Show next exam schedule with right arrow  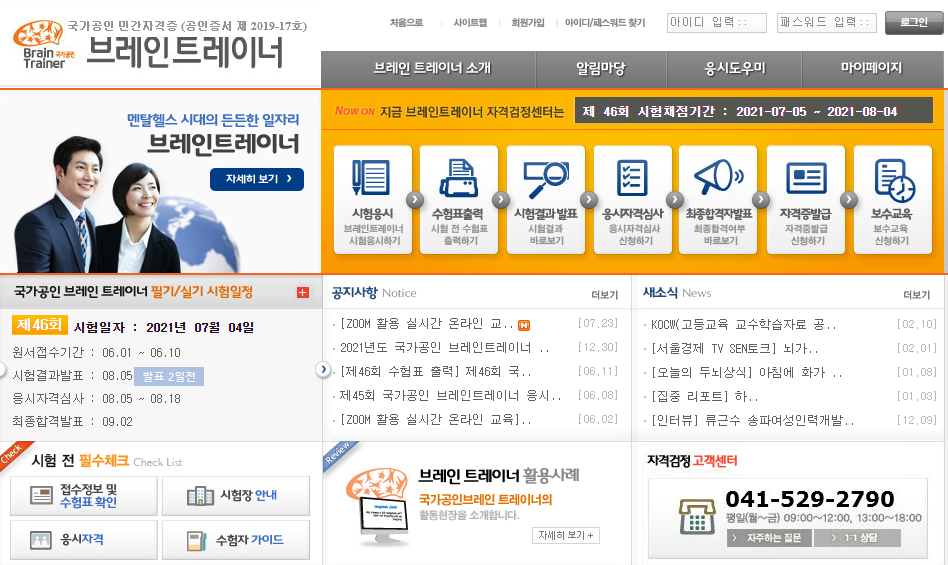click(323, 369)
